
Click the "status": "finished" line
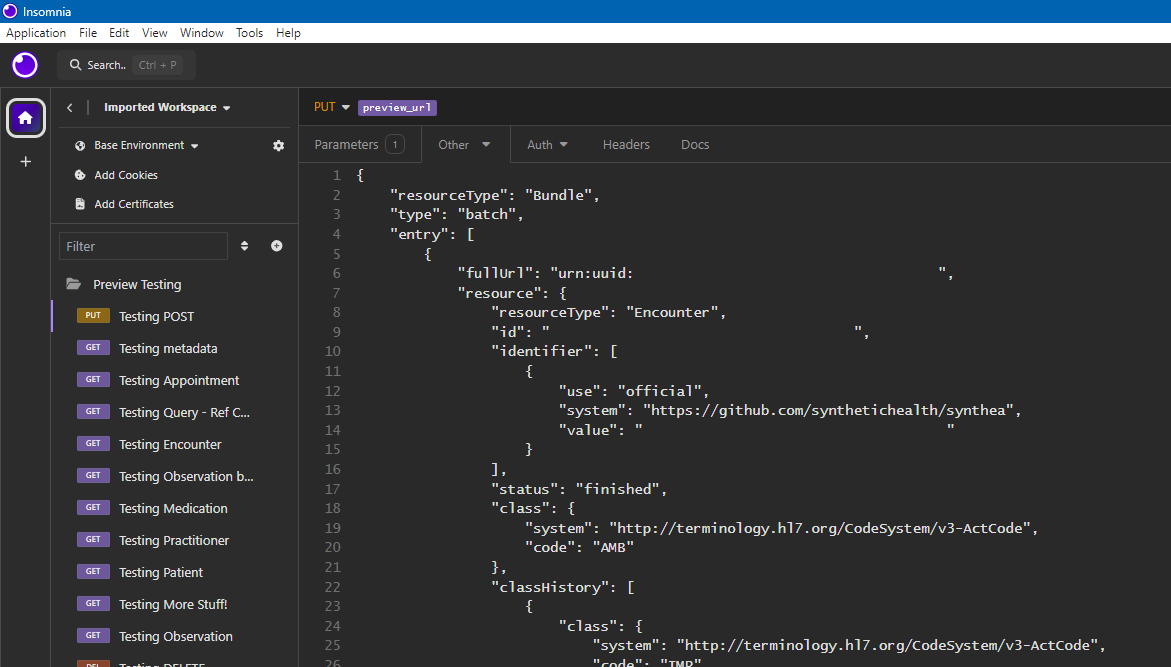coord(579,489)
